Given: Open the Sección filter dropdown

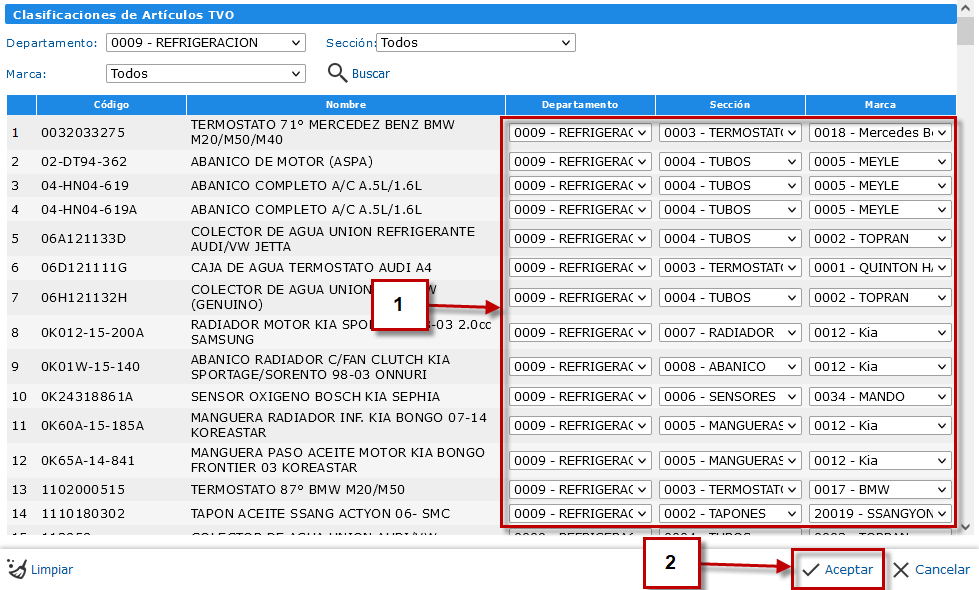Looking at the screenshot, I should click(475, 43).
